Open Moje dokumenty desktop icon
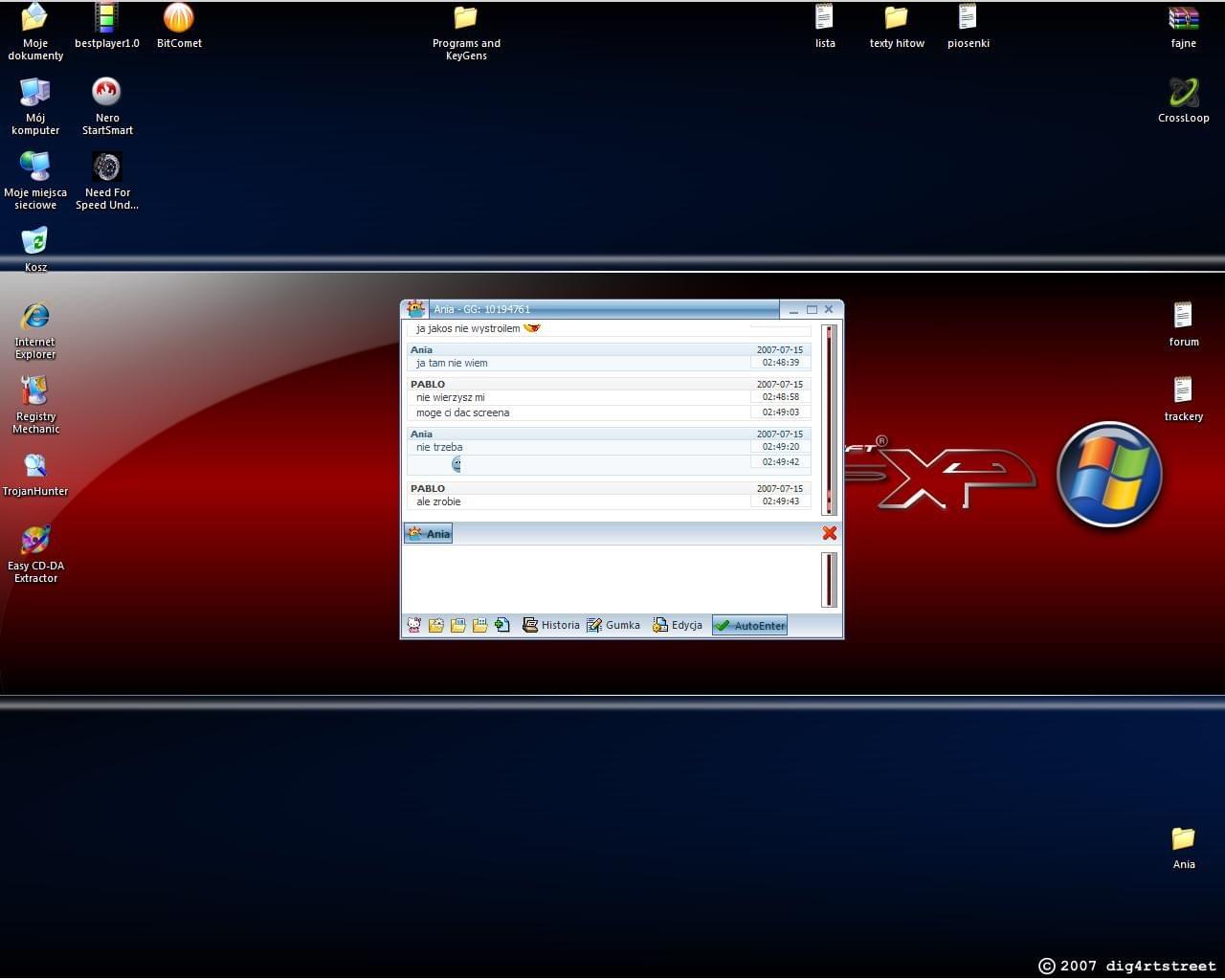 click(35, 32)
